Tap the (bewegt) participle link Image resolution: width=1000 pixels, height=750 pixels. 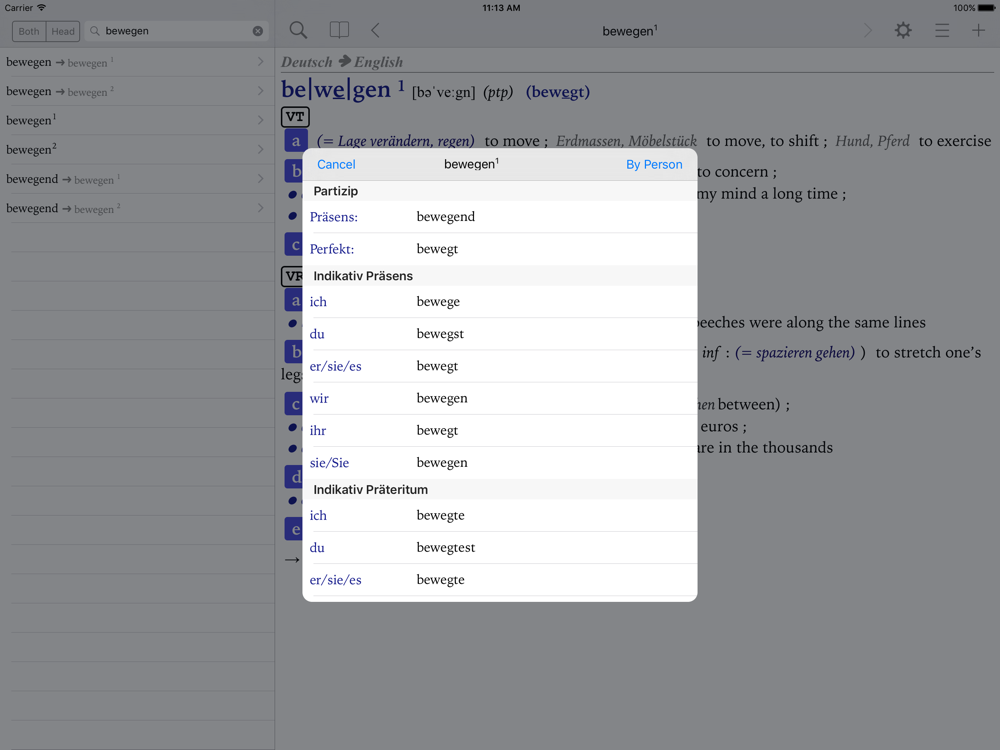point(557,92)
